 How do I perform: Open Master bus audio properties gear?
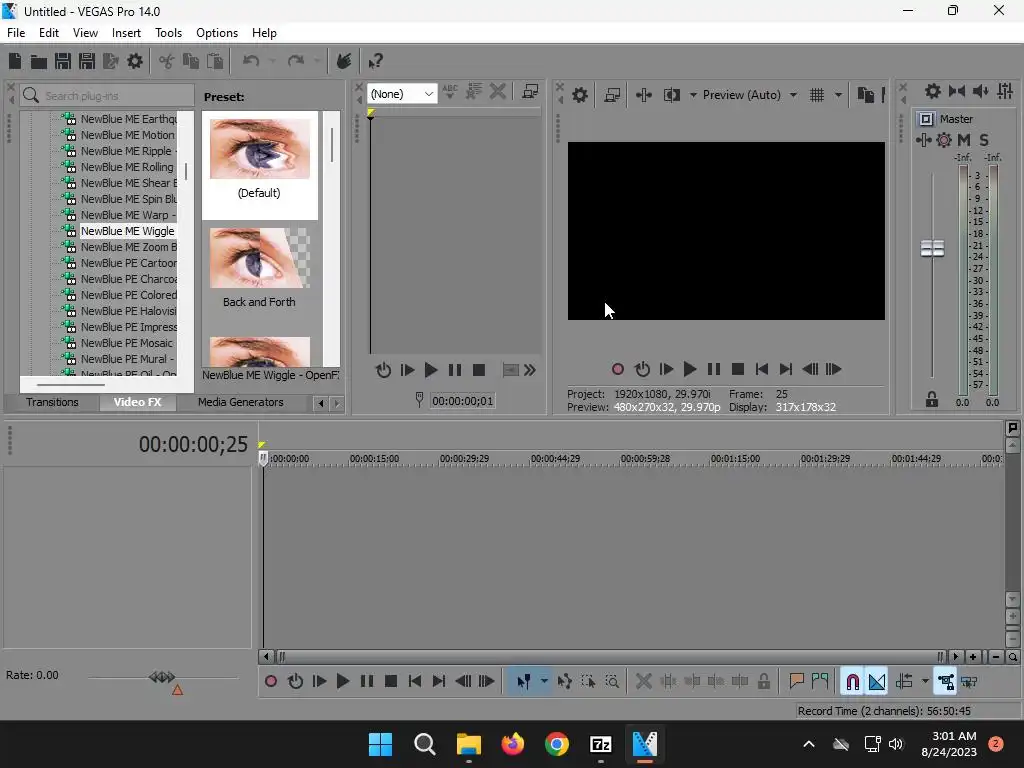[x=933, y=91]
